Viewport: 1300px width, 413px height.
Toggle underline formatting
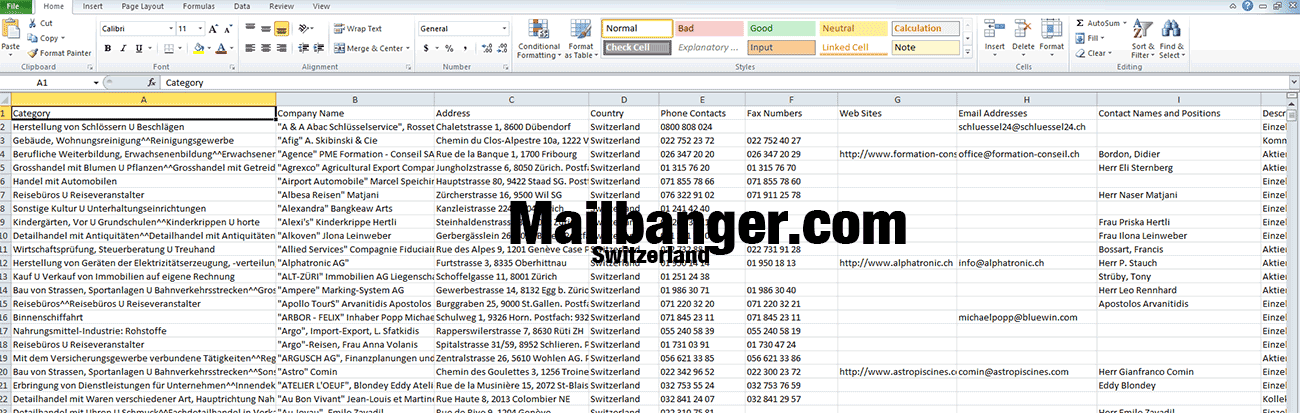coord(137,48)
